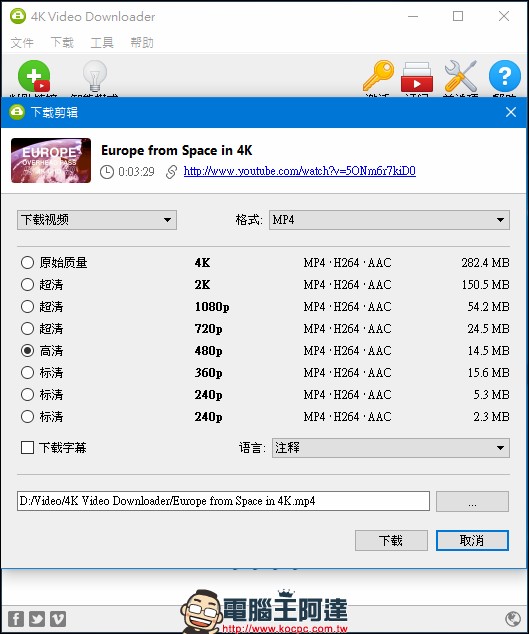Select the 原始质量 4K radio option
529x634 pixels.
pos(27,262)
